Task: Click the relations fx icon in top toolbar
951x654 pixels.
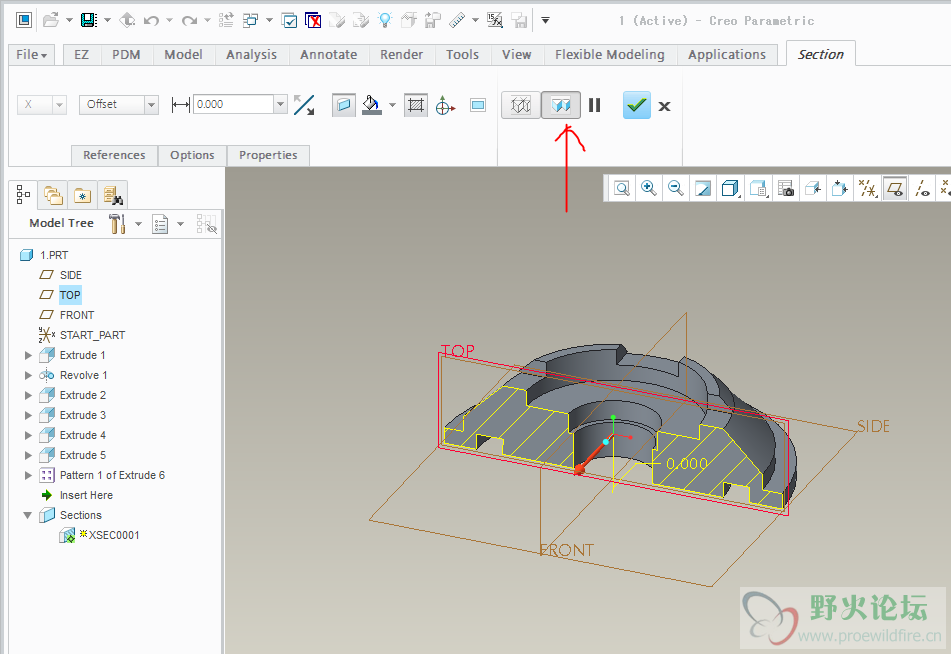Action: pyautogui.click(x=495, y=21)
